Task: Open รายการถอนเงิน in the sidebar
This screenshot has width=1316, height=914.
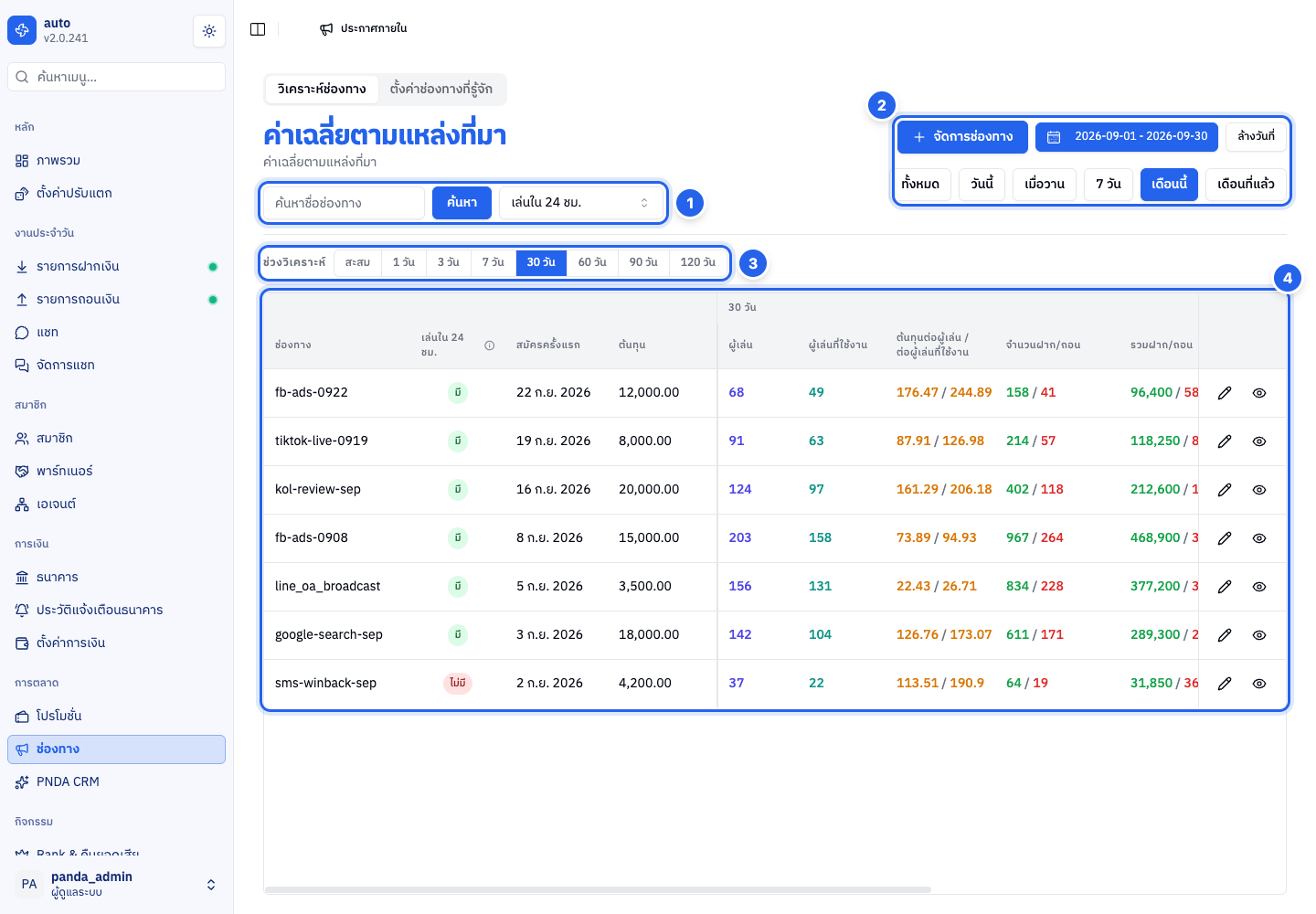Action: (x=117, y=300)
